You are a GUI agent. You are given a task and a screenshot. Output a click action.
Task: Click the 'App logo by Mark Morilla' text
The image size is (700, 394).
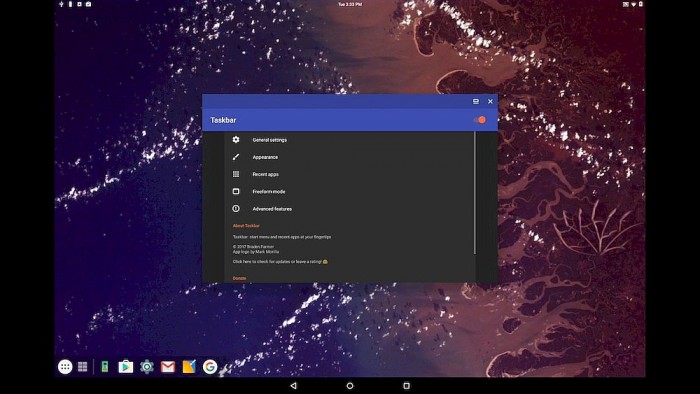coord(256,252)
